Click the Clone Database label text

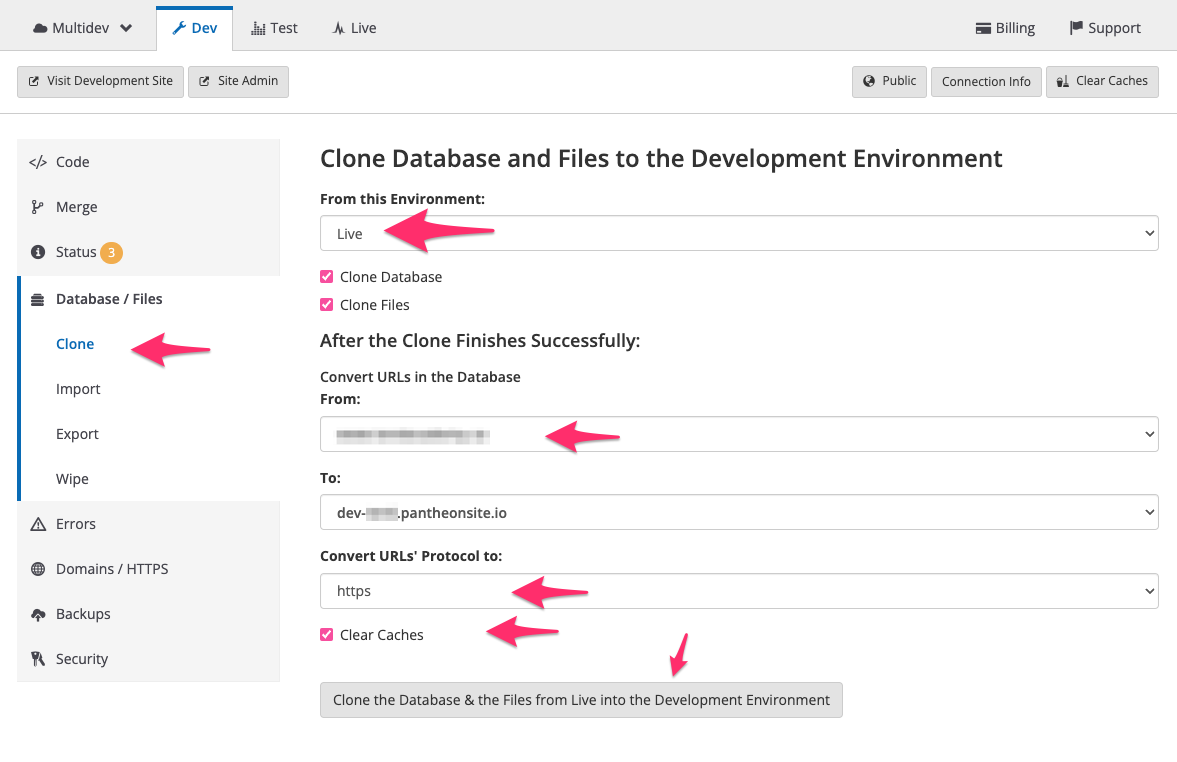(x=391, y=277)
